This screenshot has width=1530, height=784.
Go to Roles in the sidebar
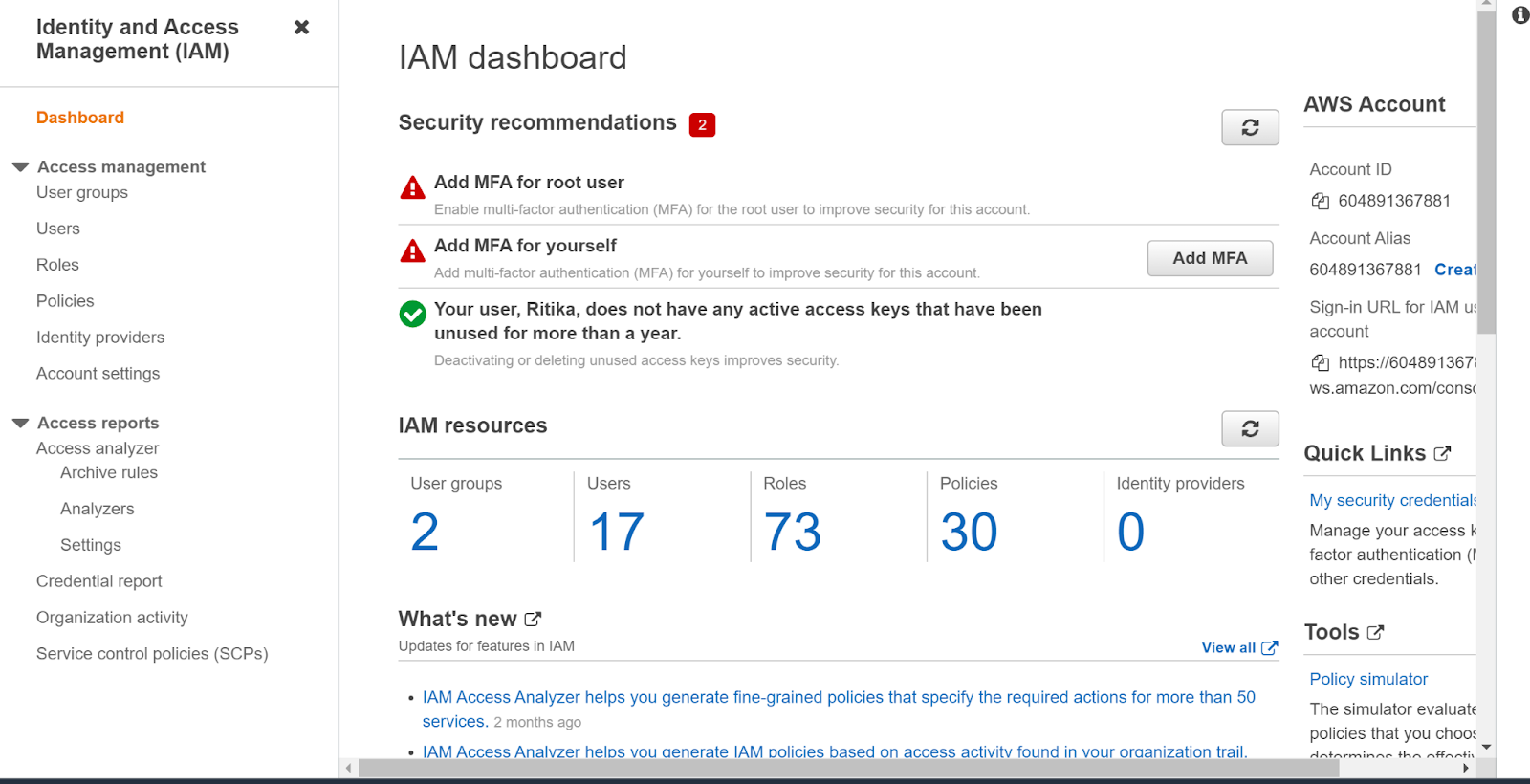tap(57, 265)
